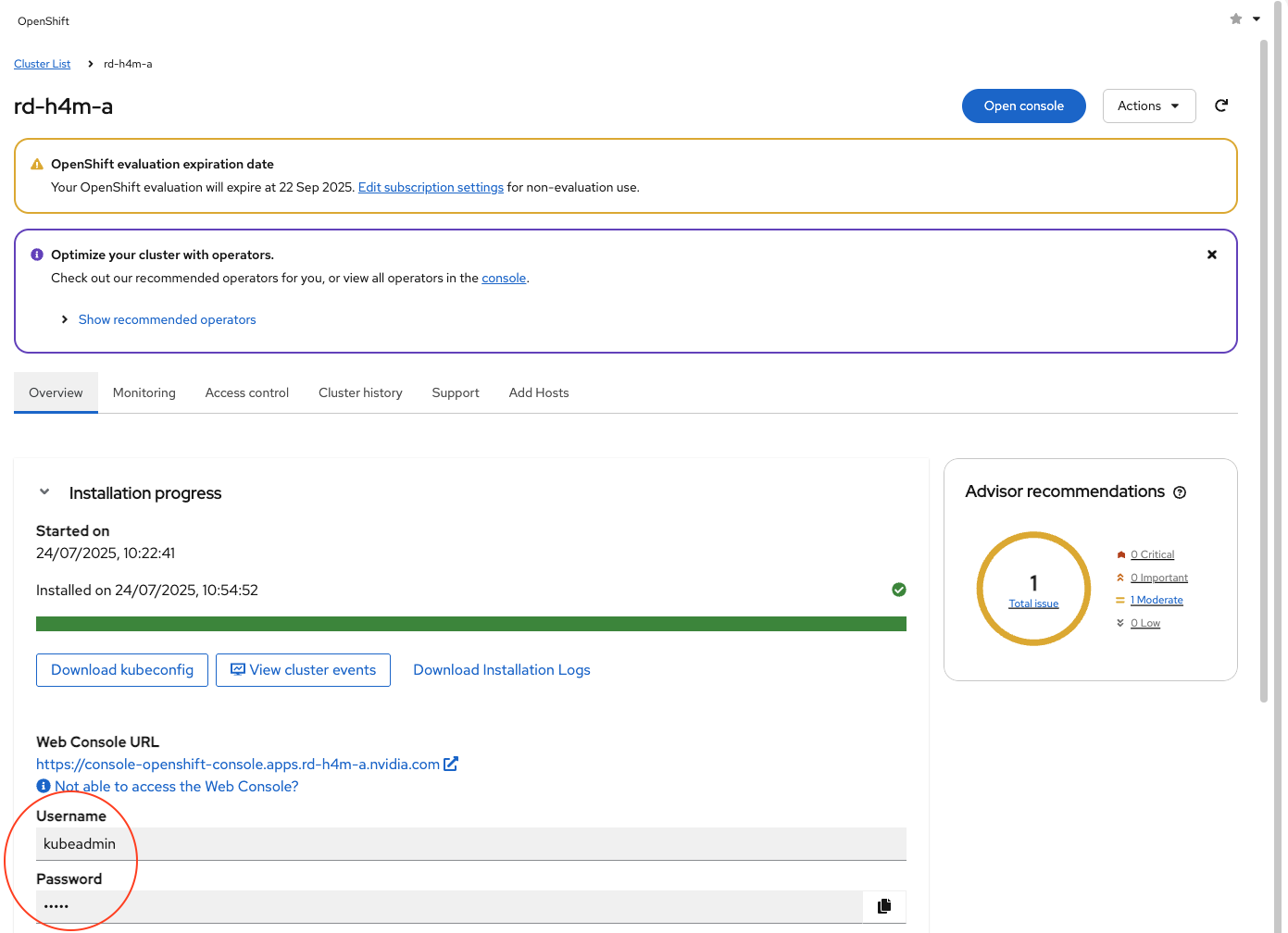The width and height of the screenshot is (1288, 933).
Task: Open the Access control tab
Action: click(x=246, y=392)
